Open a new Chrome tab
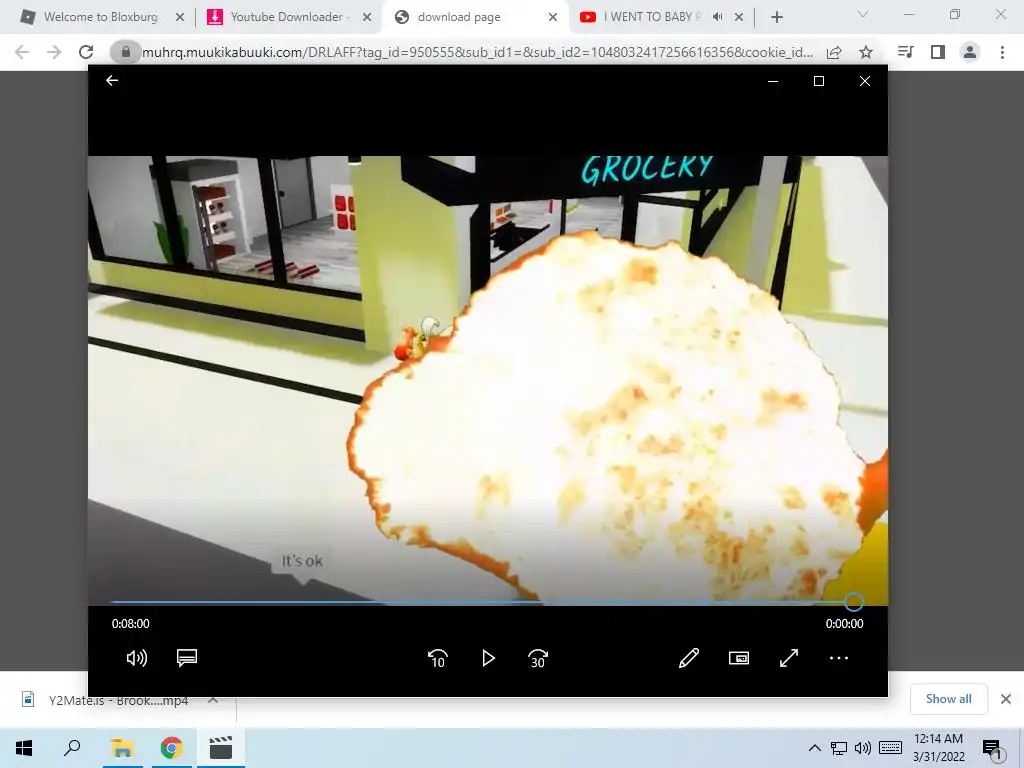 point(776,17)
